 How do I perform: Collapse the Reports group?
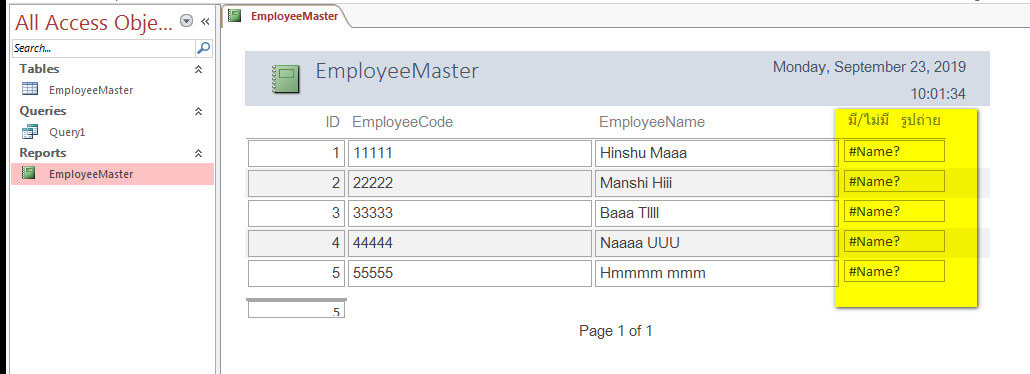[x=198, y=153]
